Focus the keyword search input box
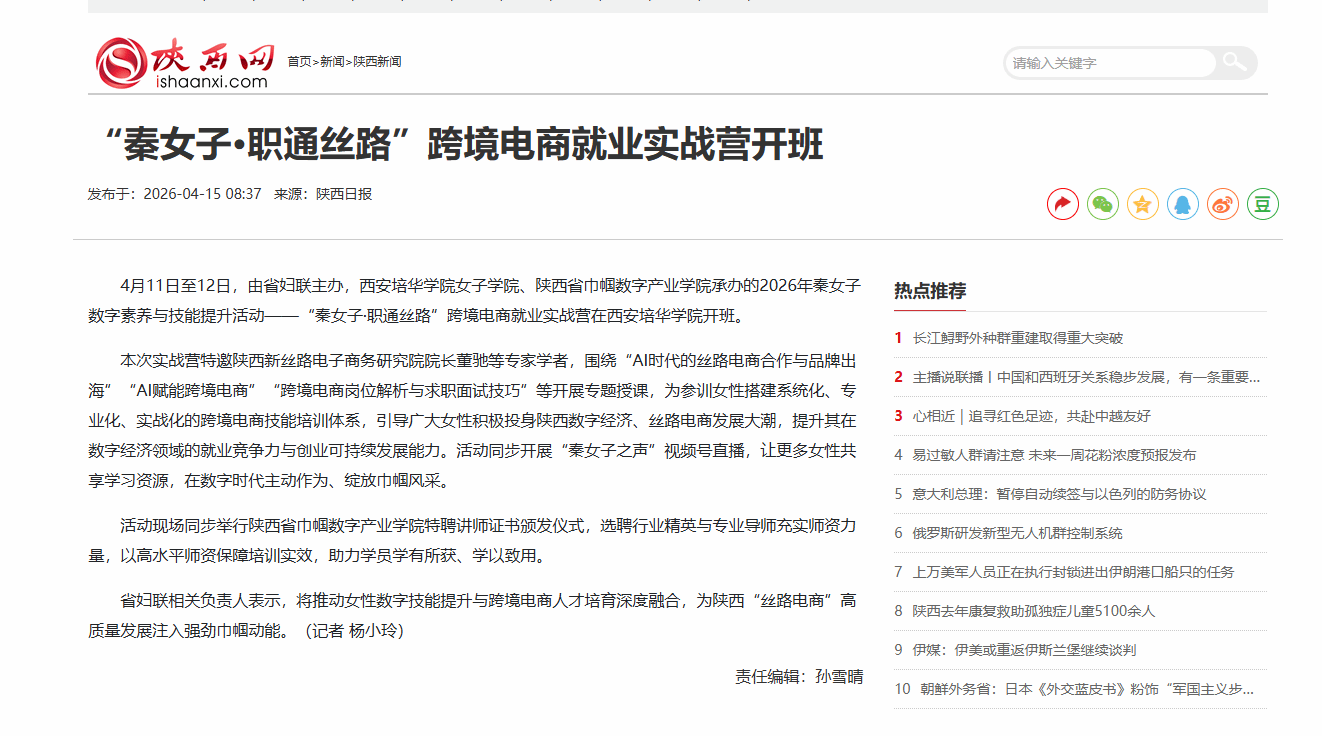The height and width of the screenshot is (736, 1322). pyautogui.click(x=1108, y=63)
